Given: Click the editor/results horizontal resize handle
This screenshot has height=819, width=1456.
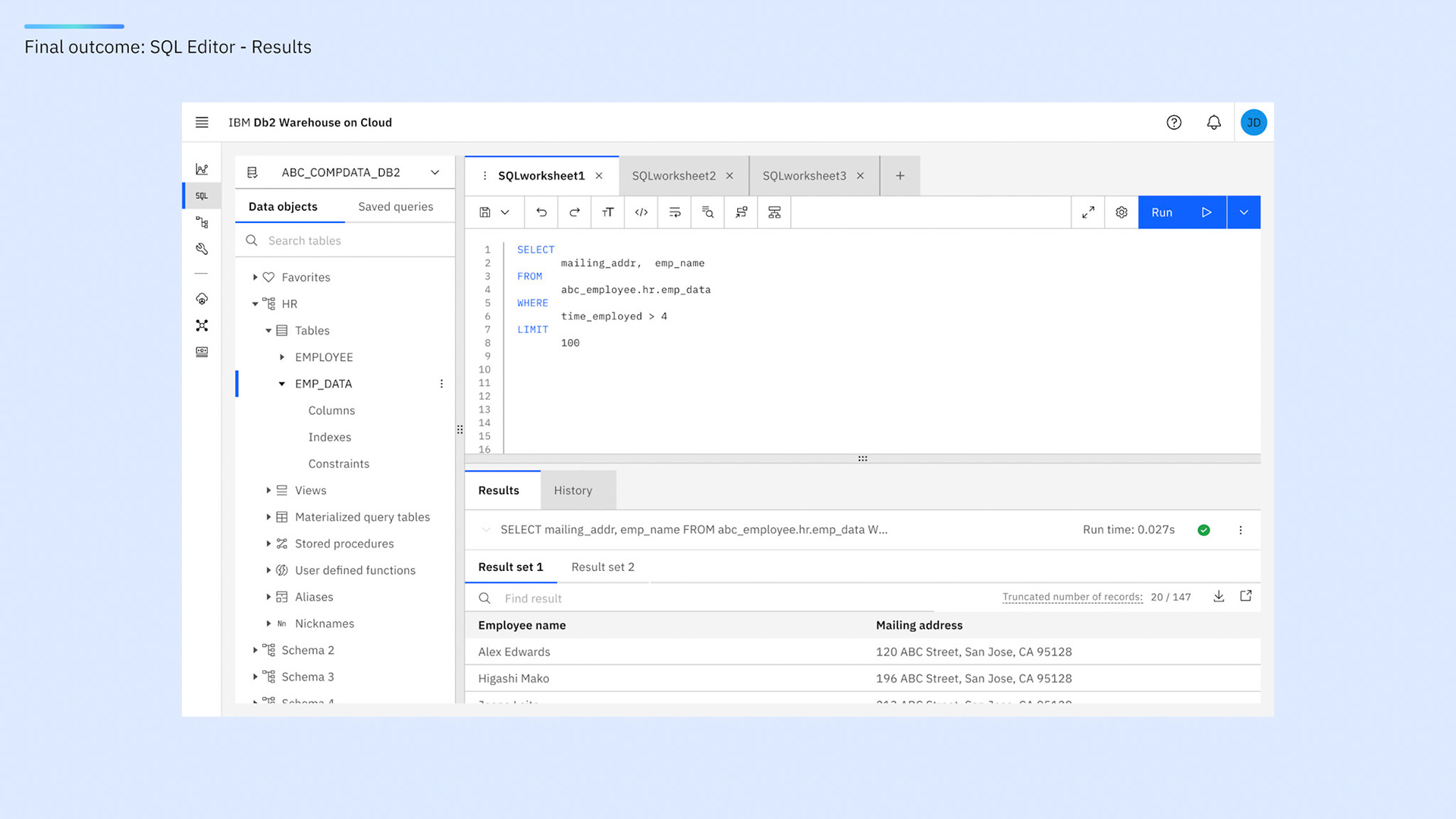Looking at the screenshot, I should click(x=862, y=459).
